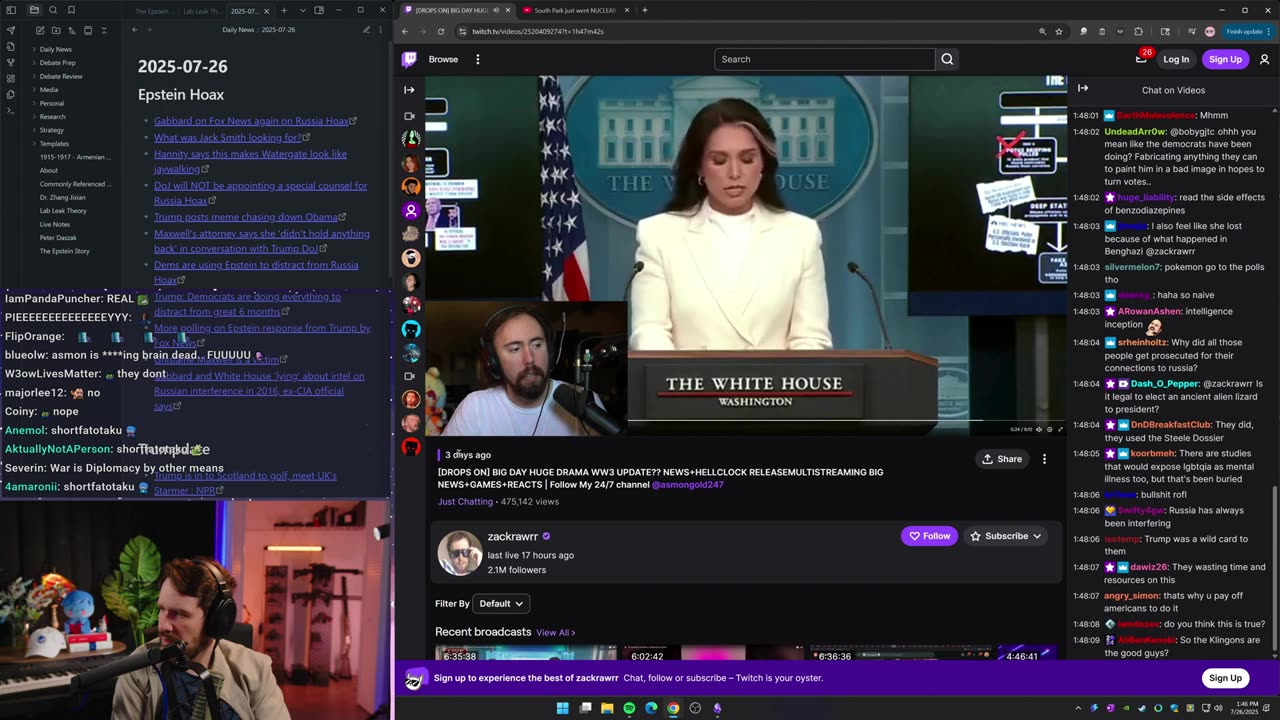Bookmark this page with star icon
Screen dimensions: 1280x720
click(x=1059, y=31)
